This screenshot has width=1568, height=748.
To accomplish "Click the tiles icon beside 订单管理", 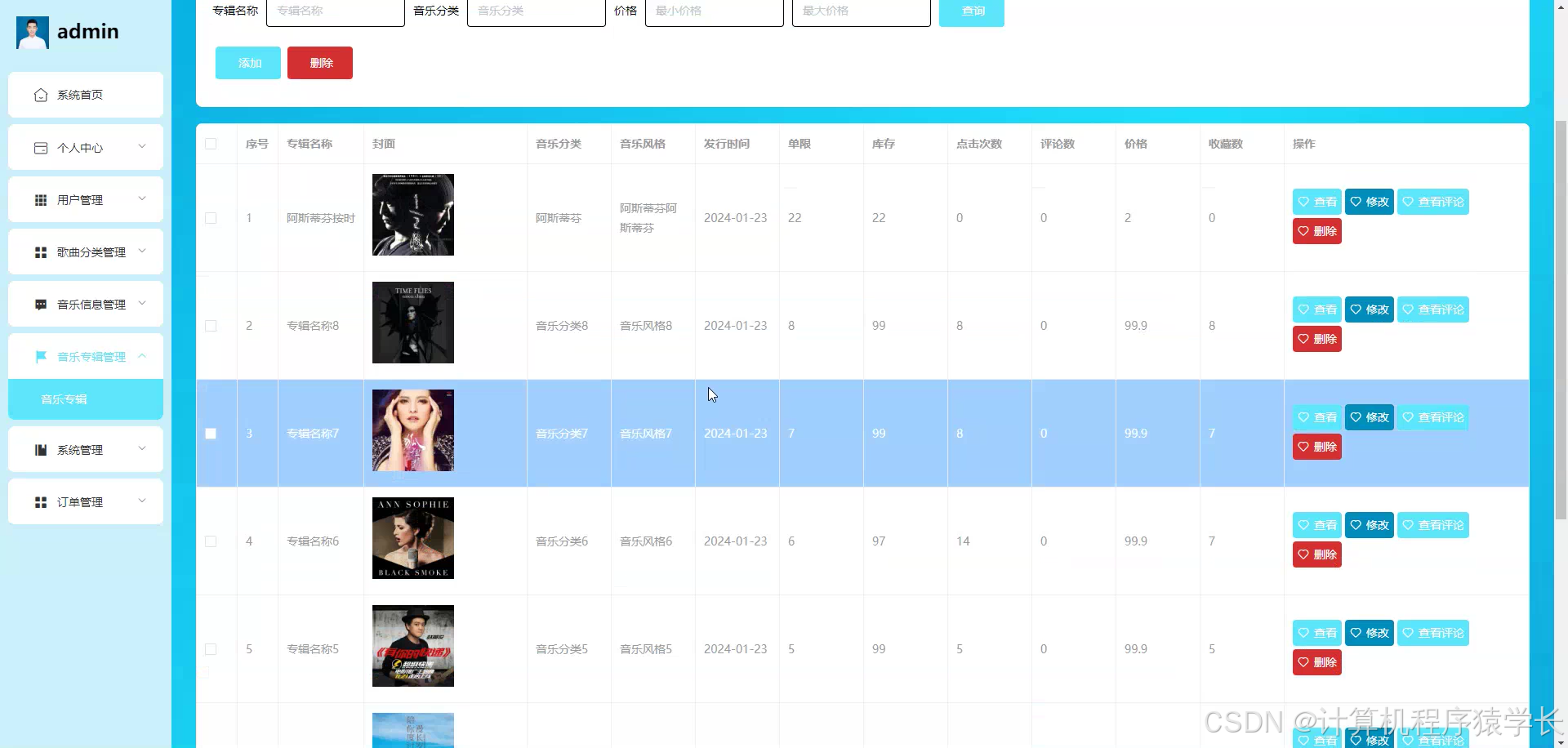I will coord(41,502).
